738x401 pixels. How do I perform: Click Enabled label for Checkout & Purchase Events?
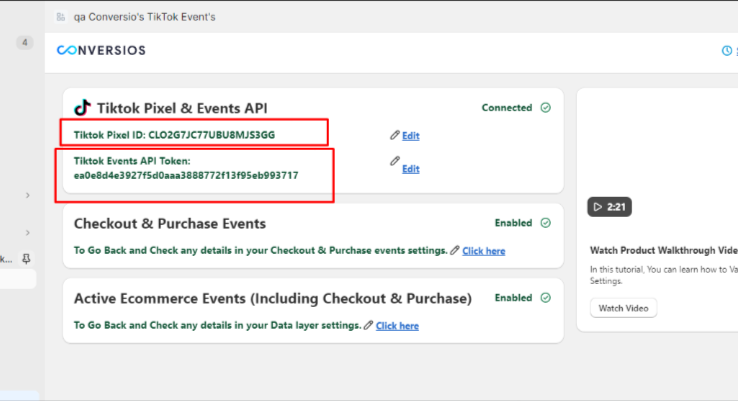(x=513, y=223)
